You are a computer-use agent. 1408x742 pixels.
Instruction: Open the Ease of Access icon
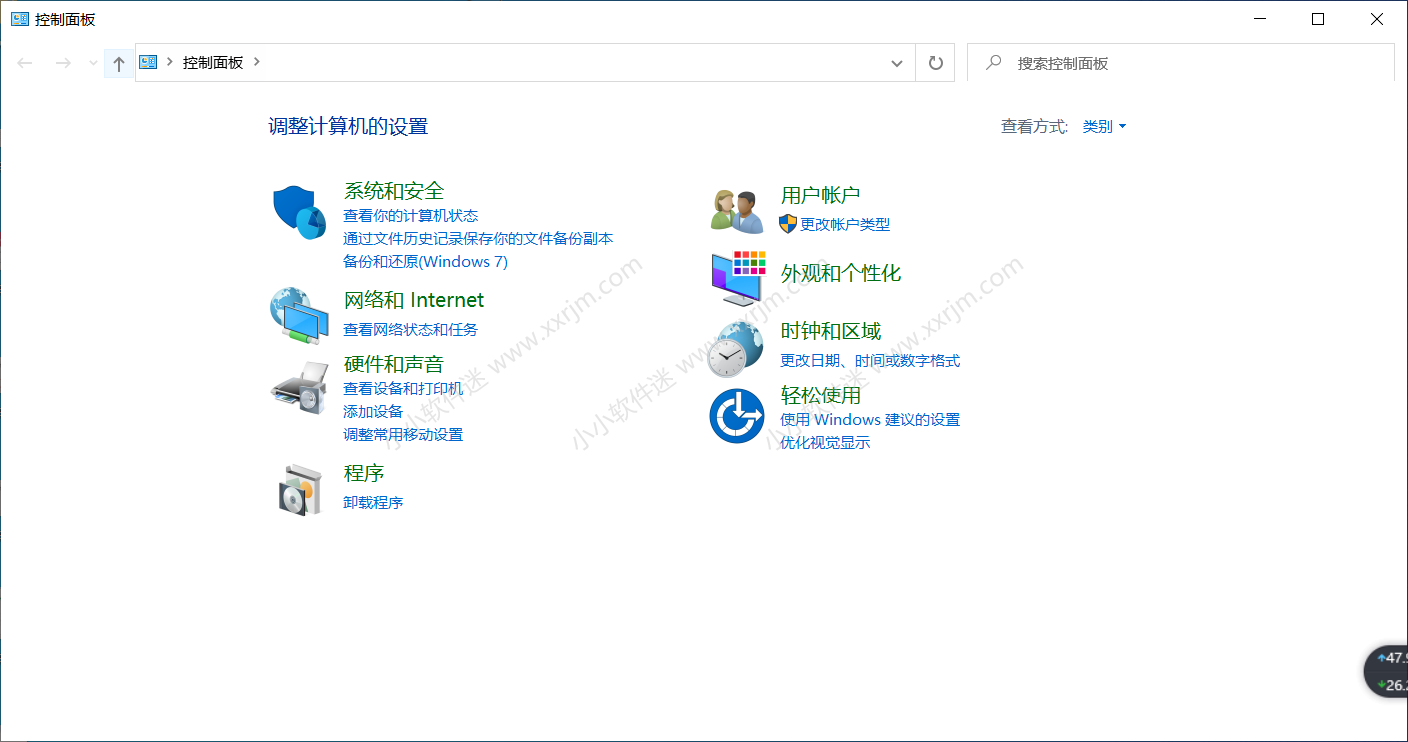pyautogui.click(x=737, y=416)
